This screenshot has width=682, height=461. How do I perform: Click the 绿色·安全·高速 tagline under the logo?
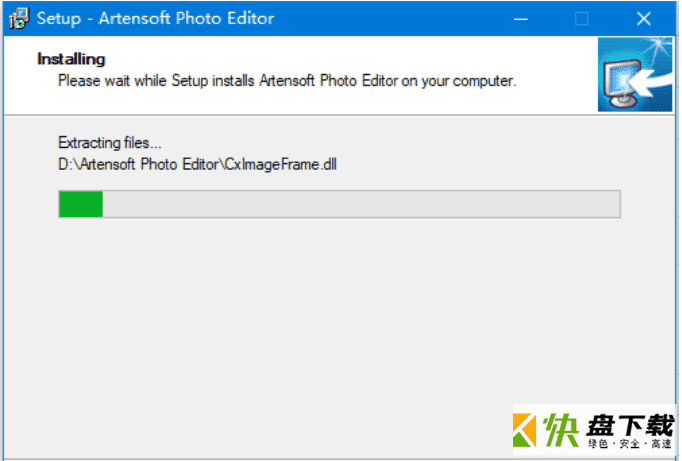coord(629,444)
